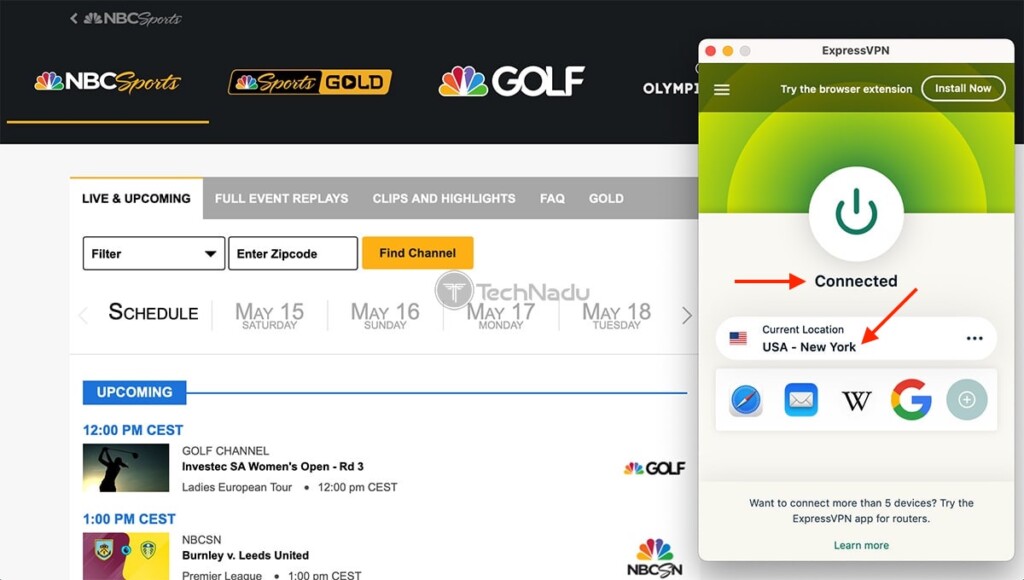
Task: Click the Schedule heading
Action: point(153,312)
